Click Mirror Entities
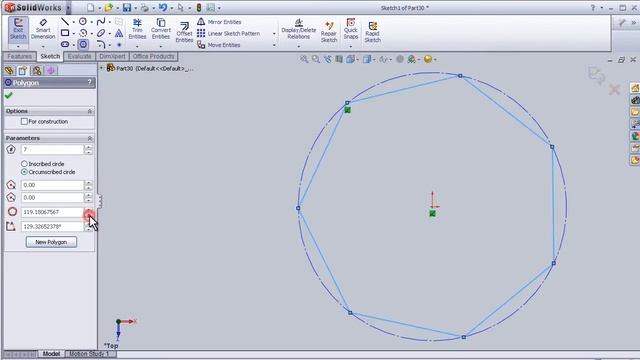The width and height of the screenshot is (640, 360). [x=219, y=22]
